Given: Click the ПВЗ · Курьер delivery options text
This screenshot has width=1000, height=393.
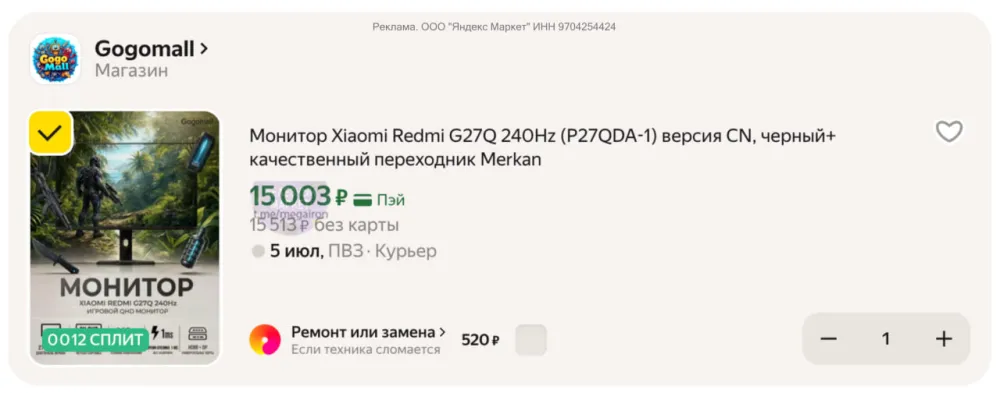Looking at the screenshot, I should click(x=383, y=251).
